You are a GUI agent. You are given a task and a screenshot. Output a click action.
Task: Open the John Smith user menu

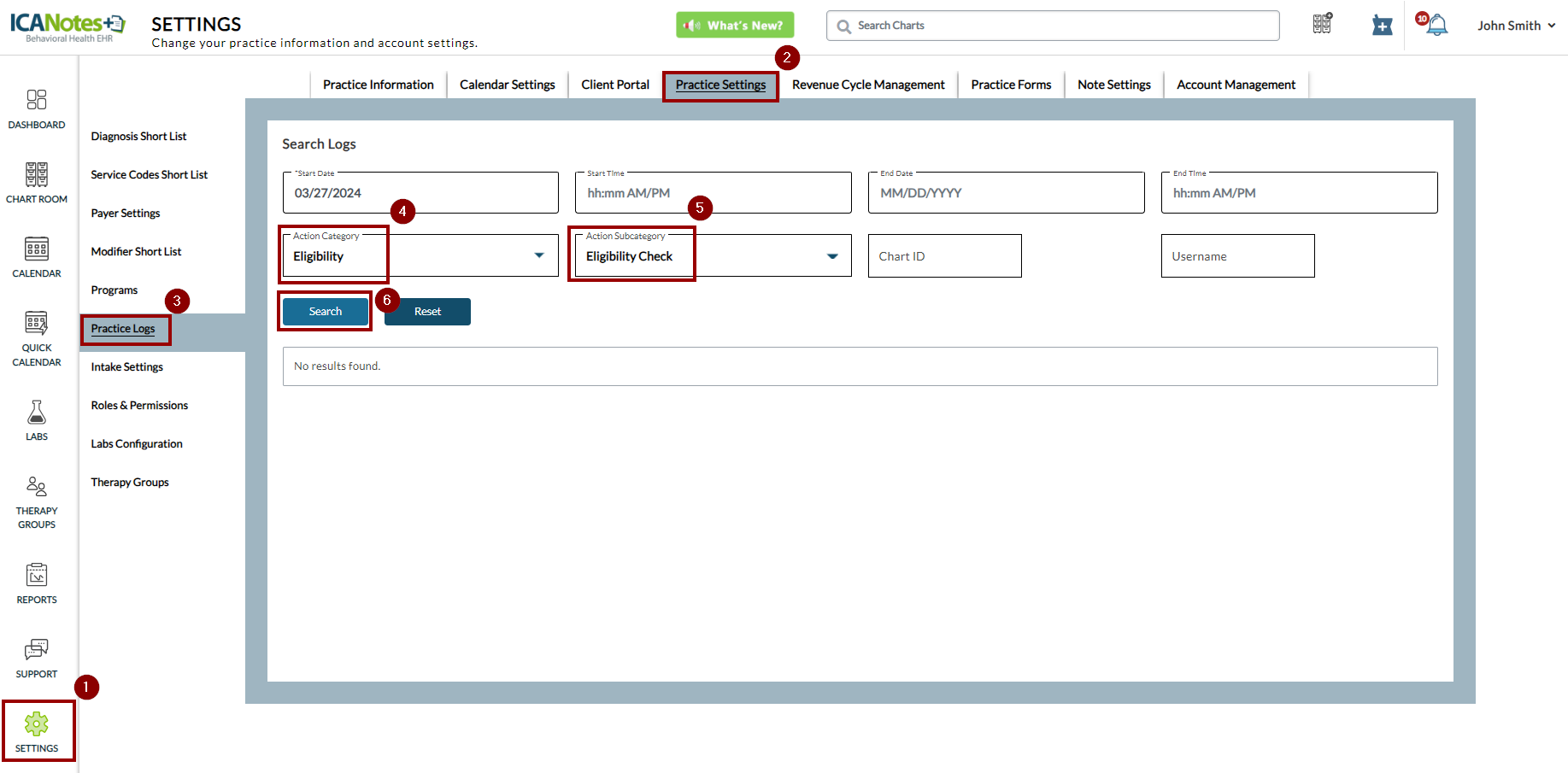tap(1516, 26)
